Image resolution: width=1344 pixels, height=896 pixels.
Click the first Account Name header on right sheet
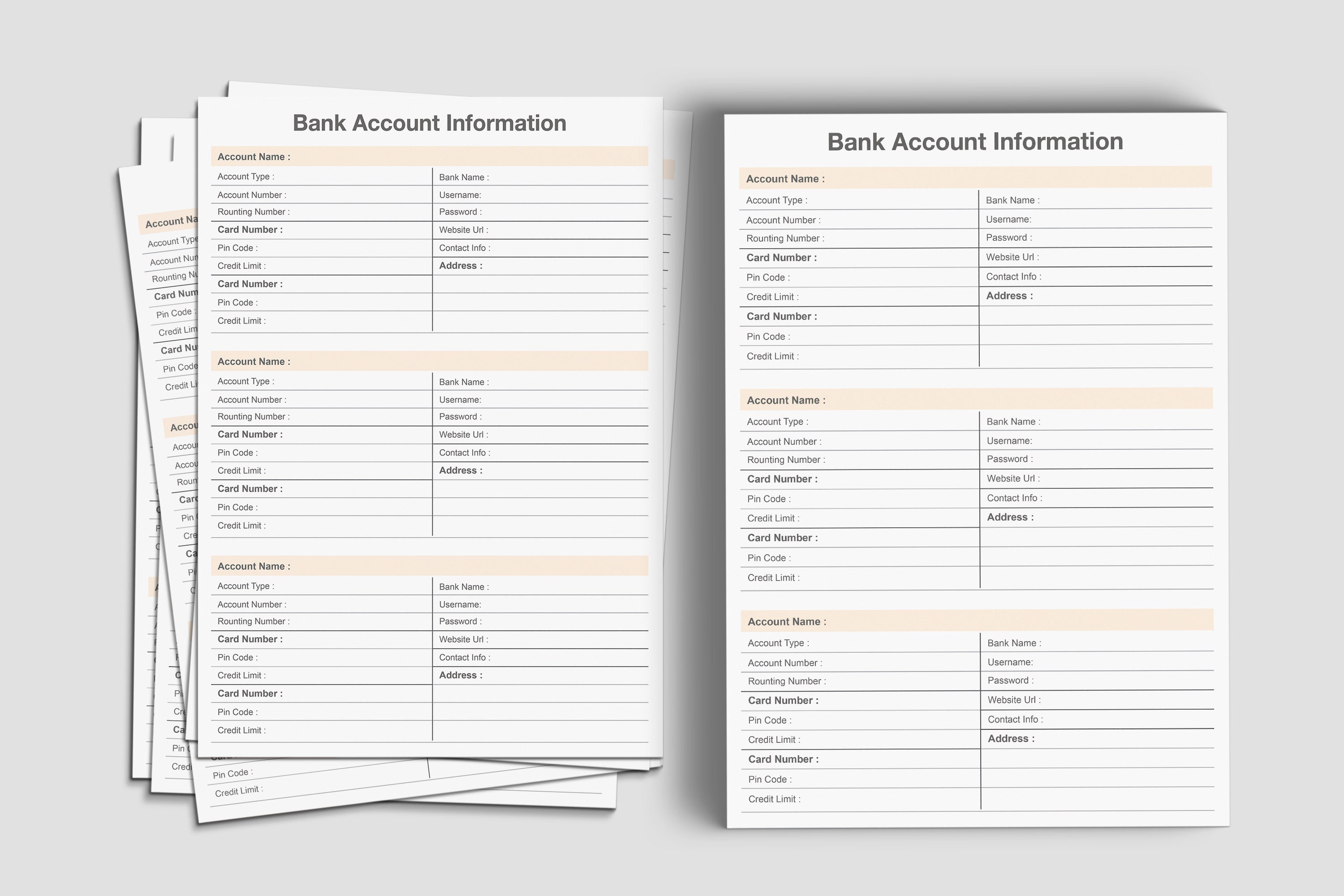pyautogui.click(x=786, y=178)
